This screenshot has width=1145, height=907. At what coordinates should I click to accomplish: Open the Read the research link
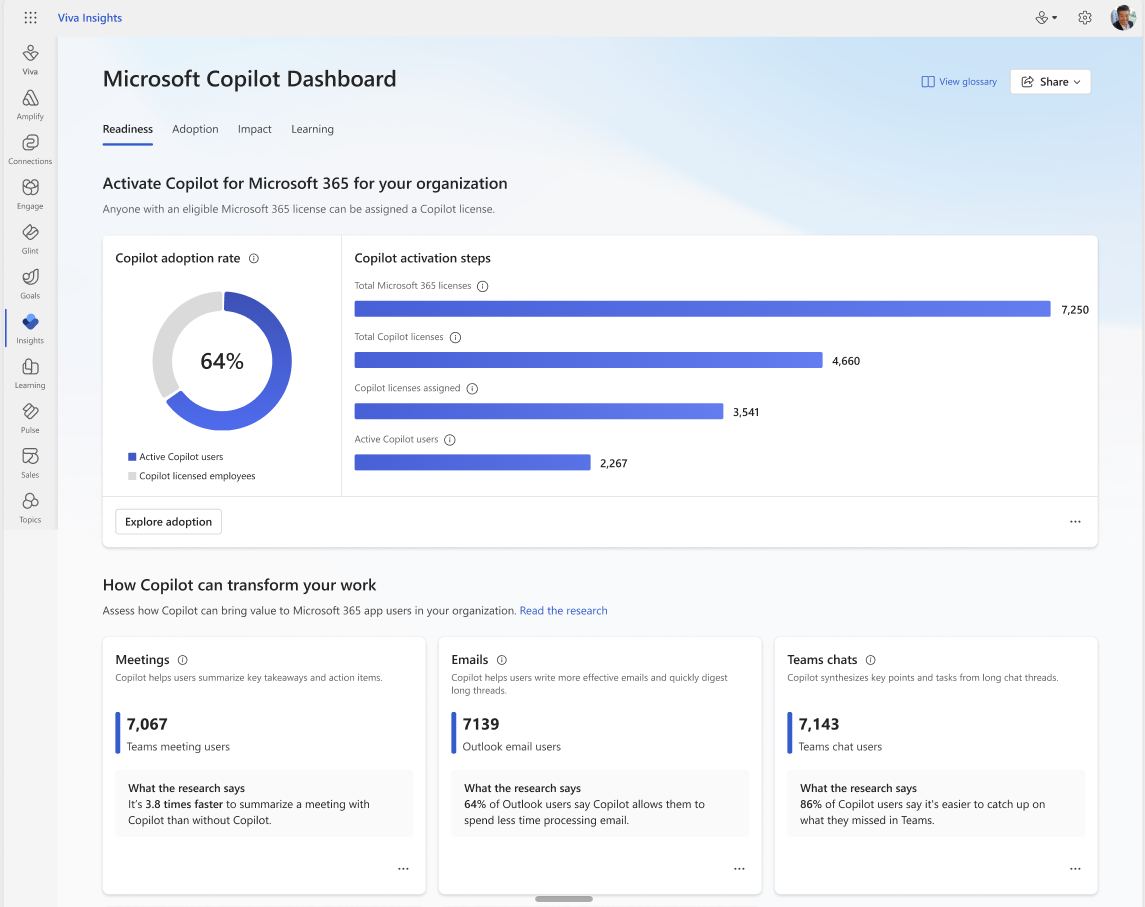pos(563,611)
